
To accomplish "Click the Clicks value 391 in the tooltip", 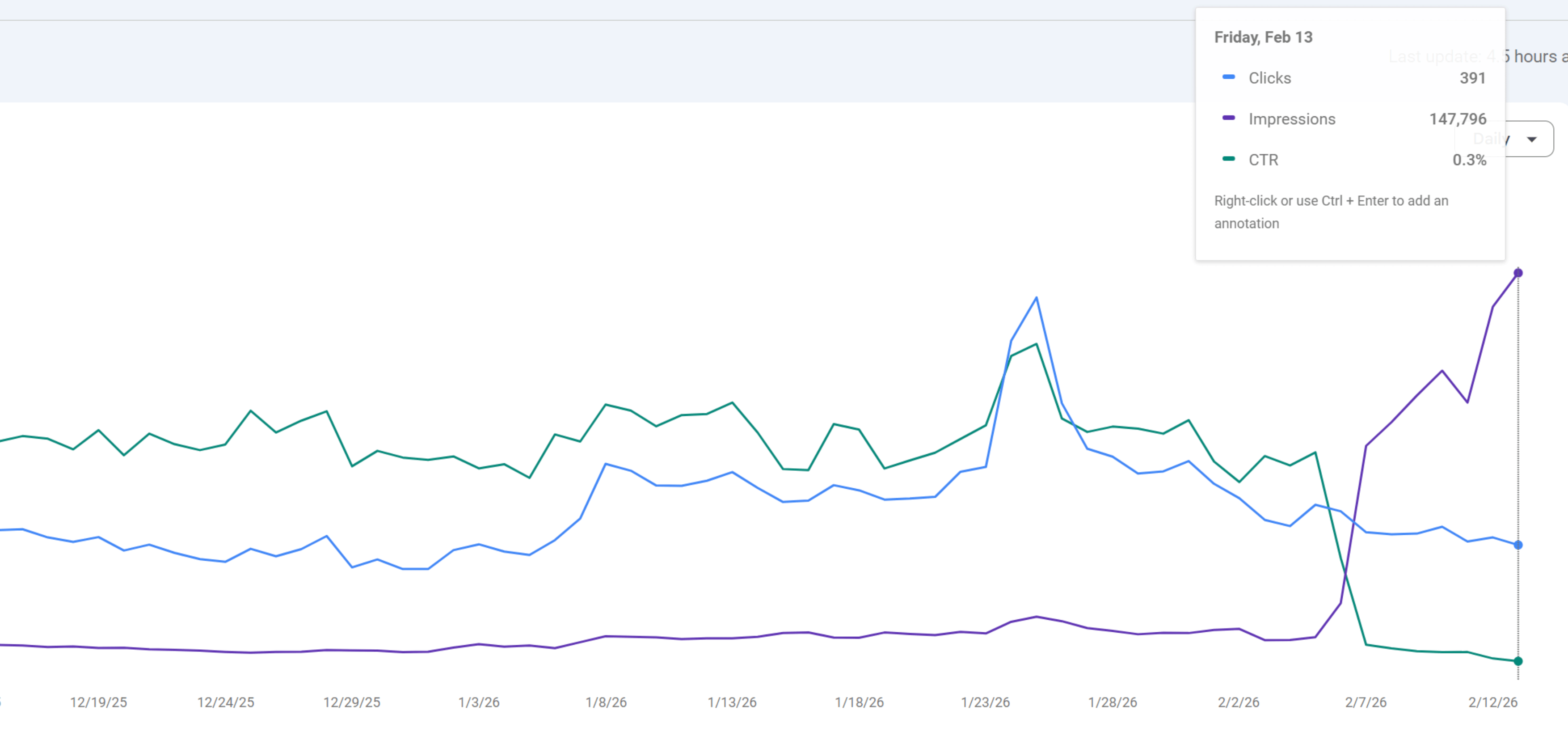I will [x=1472, y=78].
